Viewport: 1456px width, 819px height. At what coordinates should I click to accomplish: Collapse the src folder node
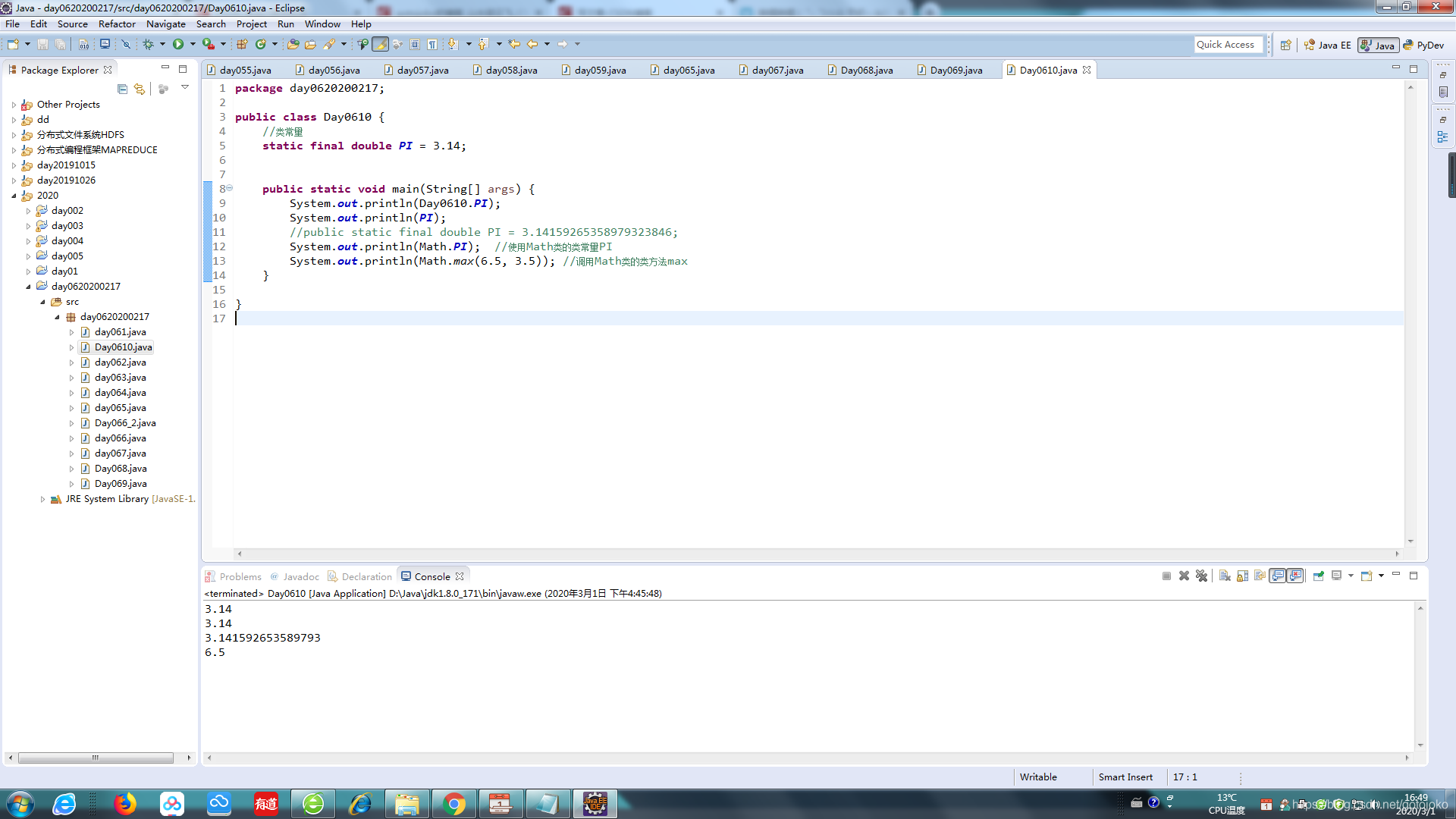point(42,302)
